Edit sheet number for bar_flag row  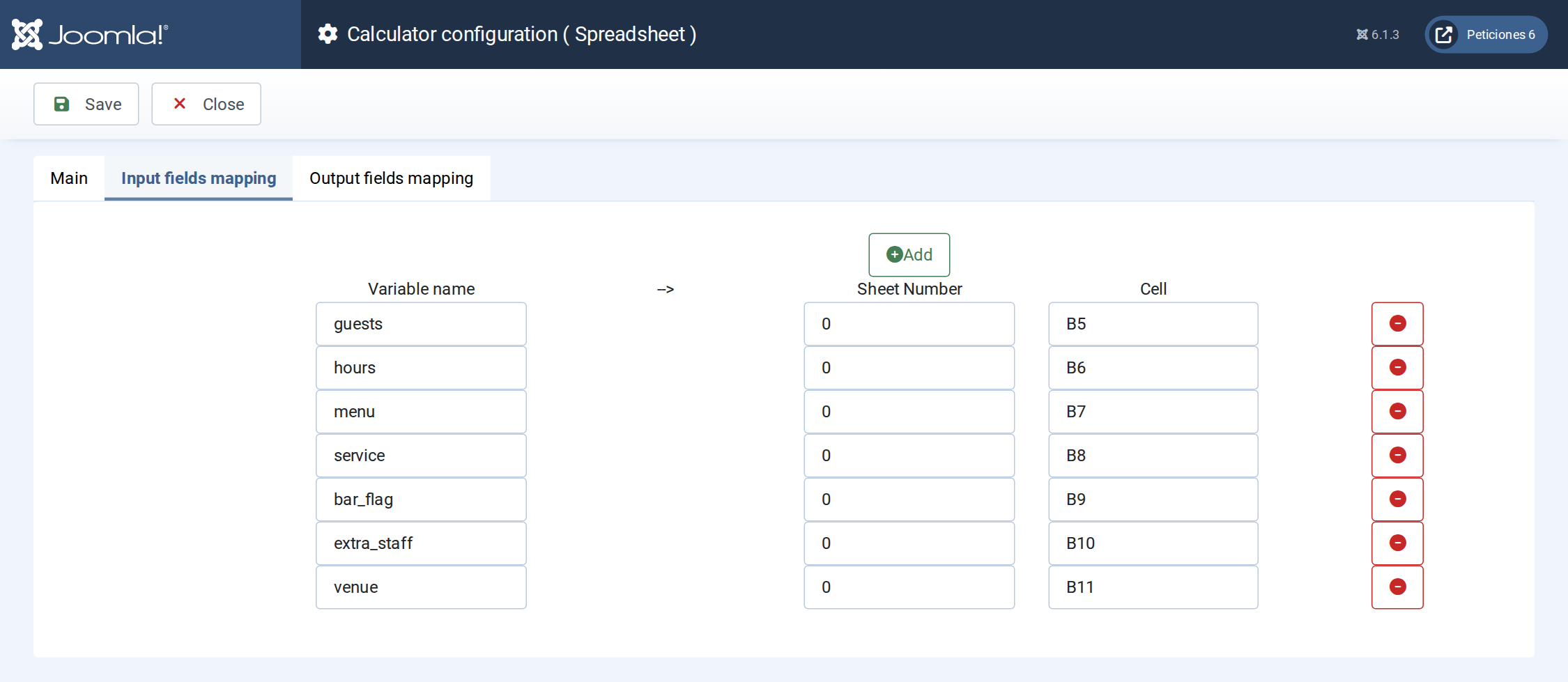(909, 499)
